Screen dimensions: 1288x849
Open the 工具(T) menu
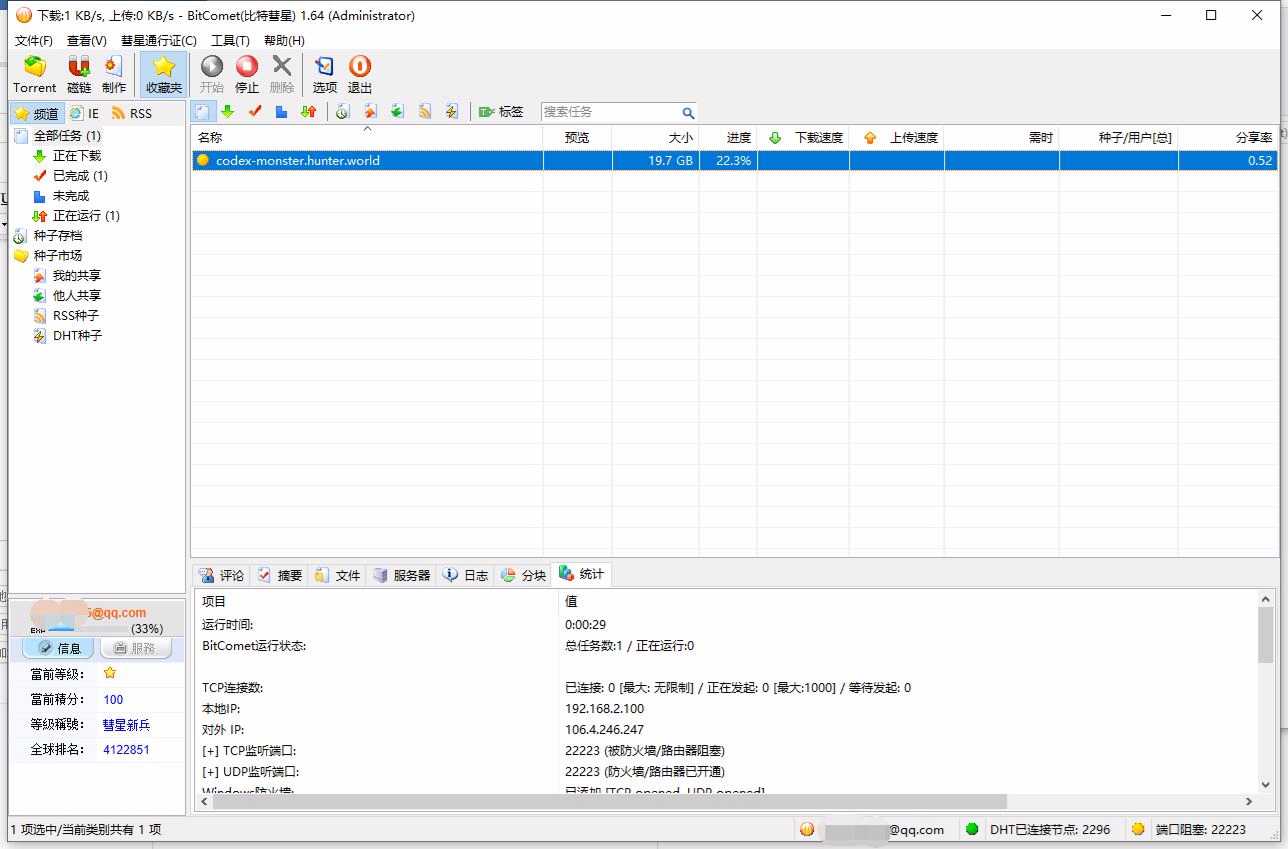[x=230, y=40]
